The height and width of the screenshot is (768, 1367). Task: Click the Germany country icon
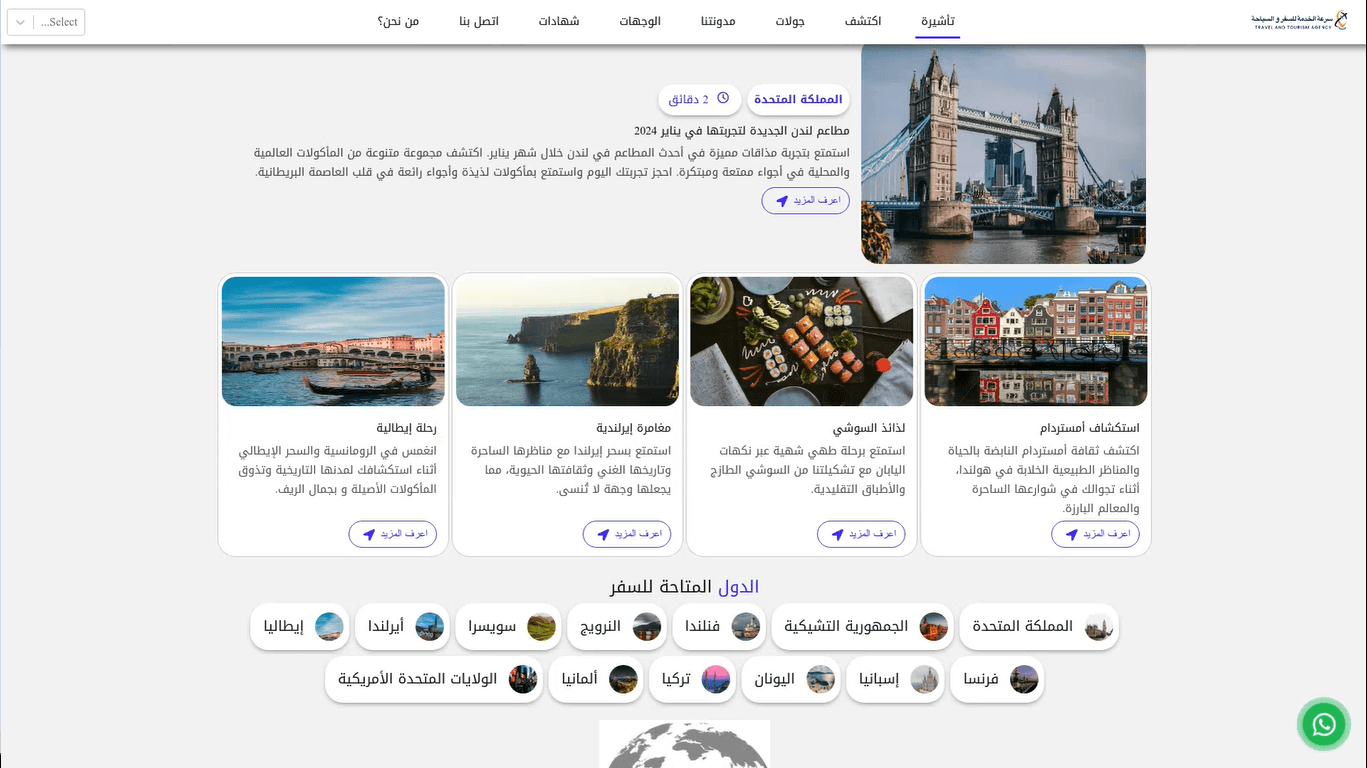623,680
